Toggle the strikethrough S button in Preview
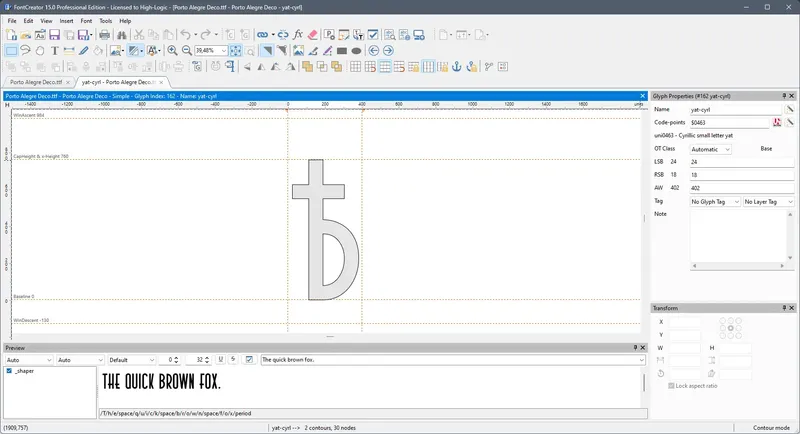This screenshot has width=800, height=434. click(x=233, y=360)
